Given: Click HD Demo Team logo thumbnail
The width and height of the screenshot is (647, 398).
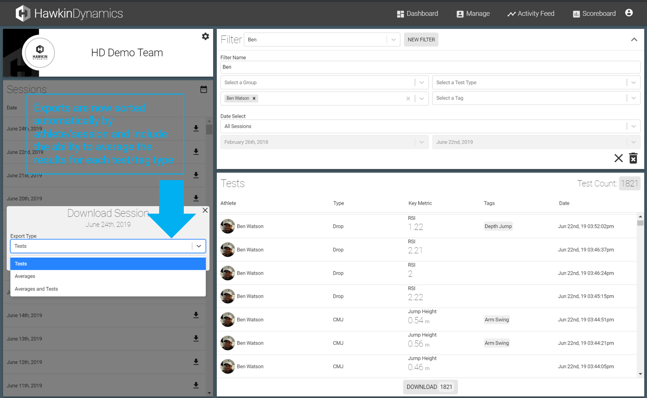Looking at the screenshot, I should coord(39,52).
